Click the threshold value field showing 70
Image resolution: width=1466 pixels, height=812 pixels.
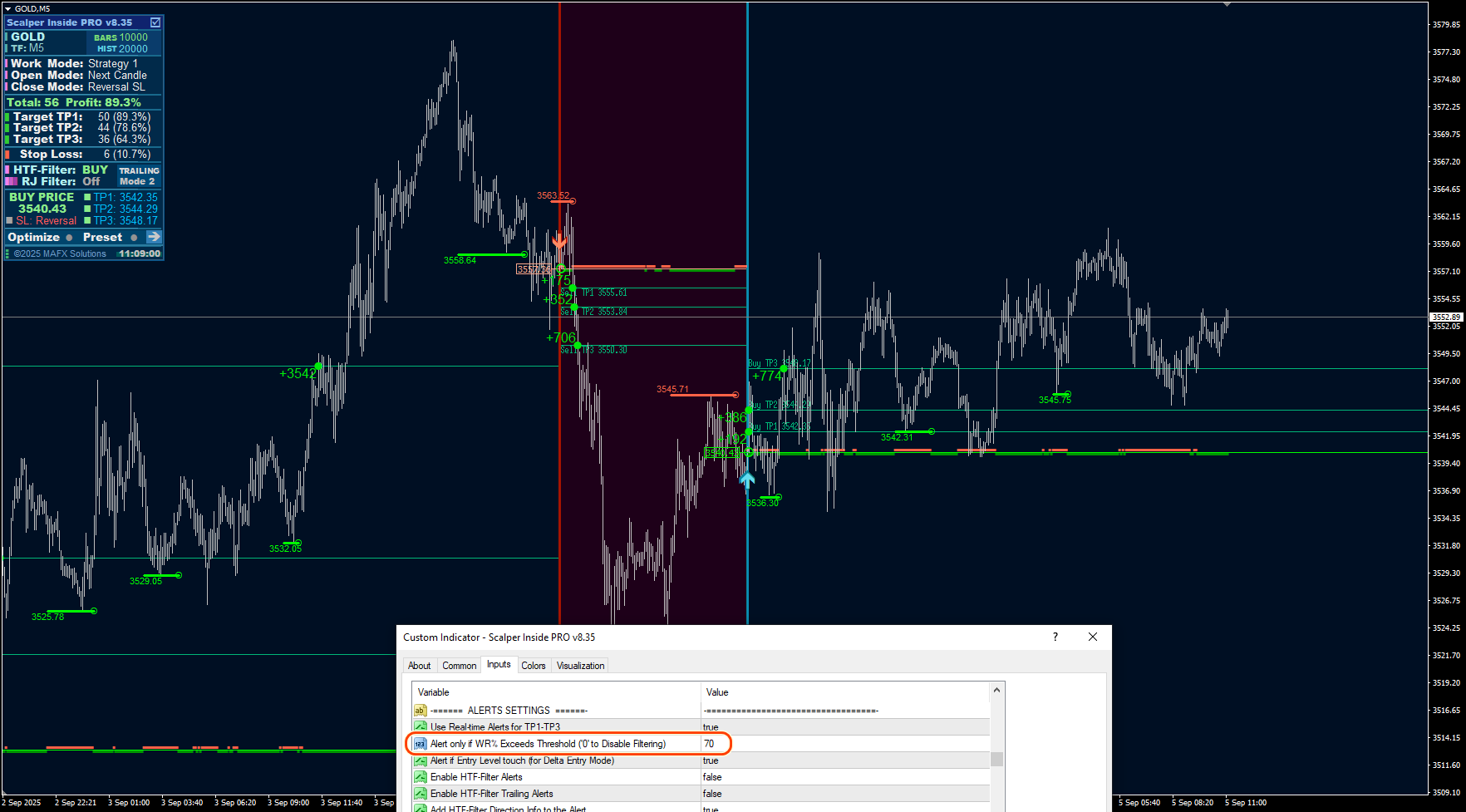pyautogui.click(x=845, y=744)
